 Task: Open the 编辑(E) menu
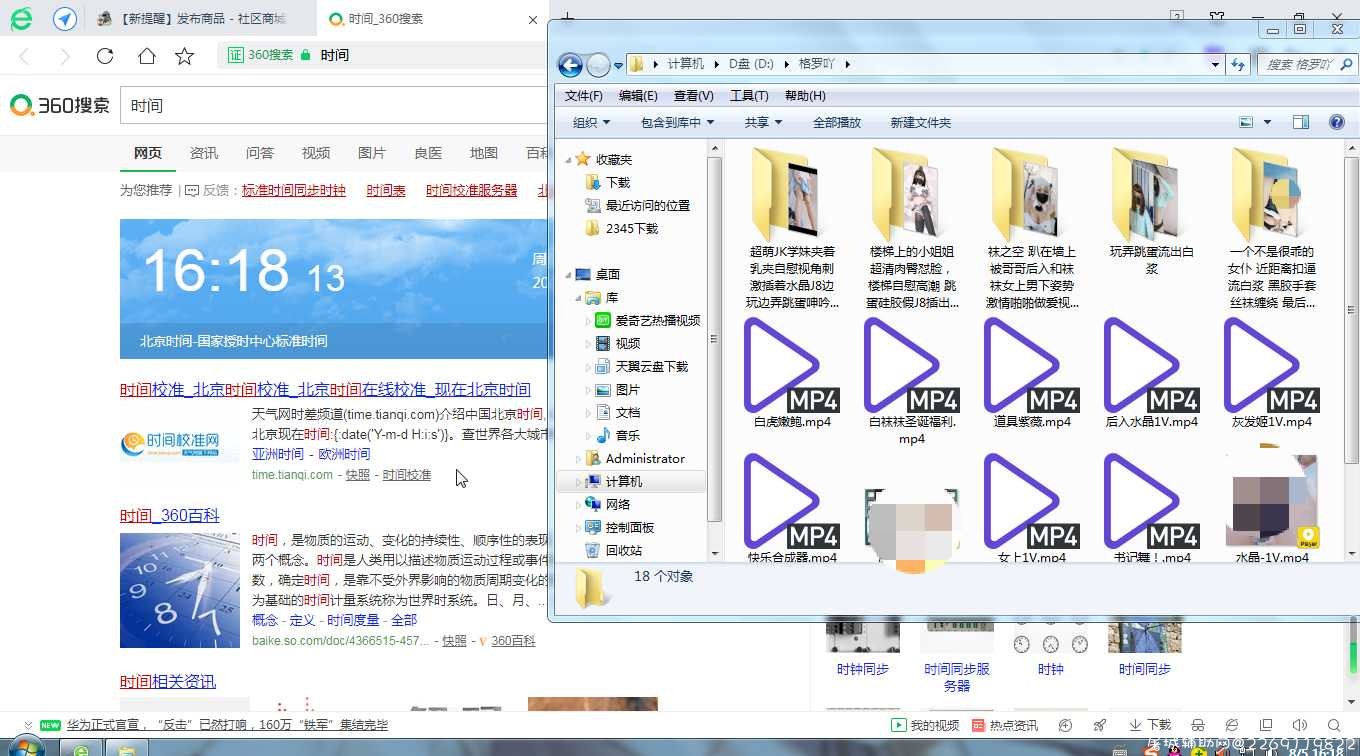tap(638, 96)
